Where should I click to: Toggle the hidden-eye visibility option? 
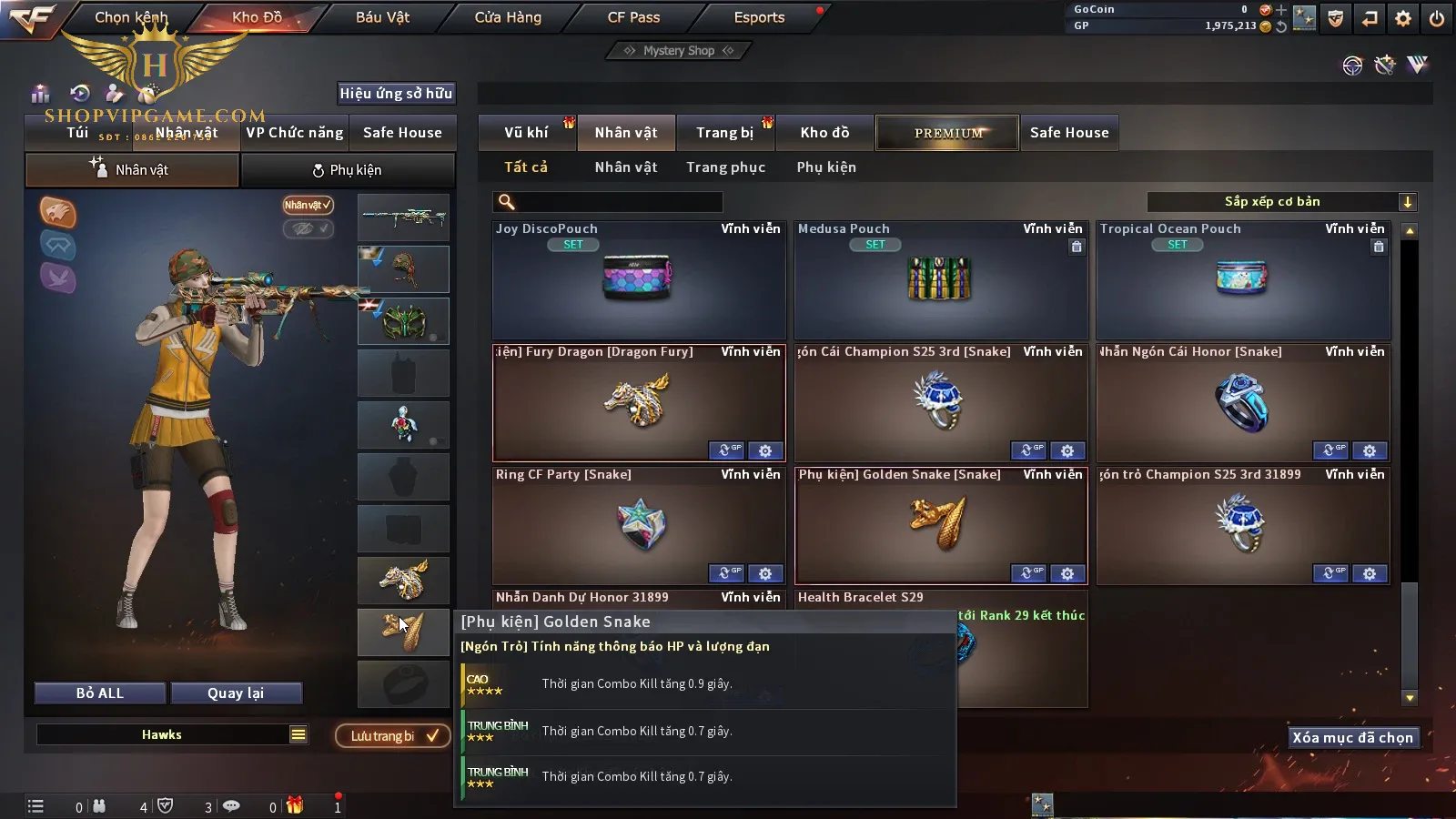(x=308, y=228)
